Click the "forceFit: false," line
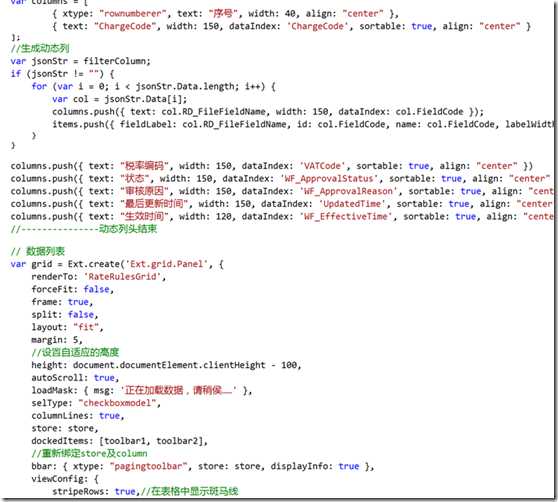558x502 pixels. 73,290
